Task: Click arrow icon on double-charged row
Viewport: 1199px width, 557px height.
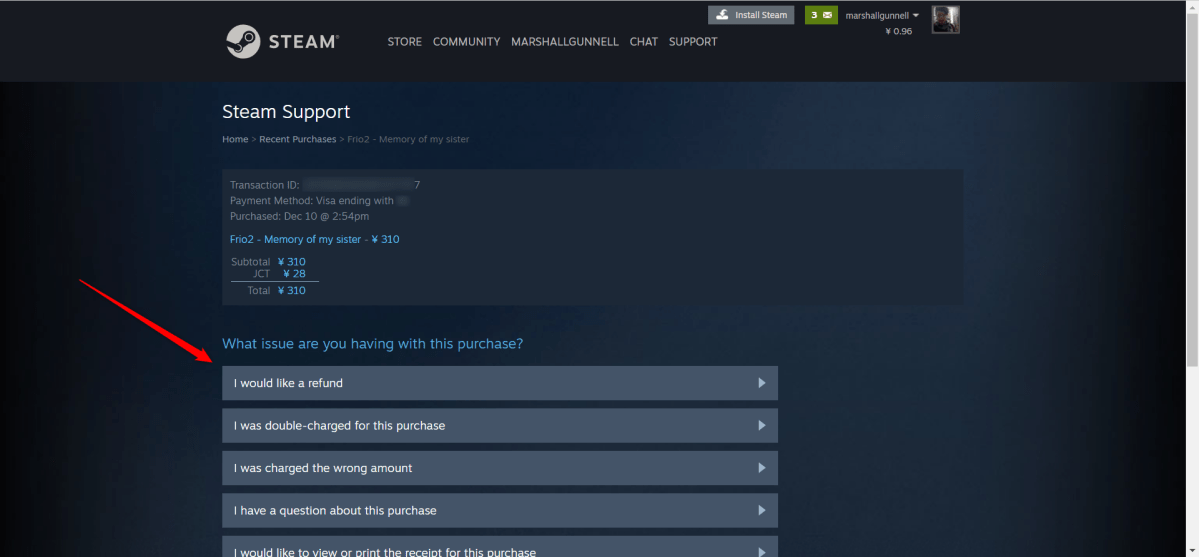Action: tap(761, 426)
